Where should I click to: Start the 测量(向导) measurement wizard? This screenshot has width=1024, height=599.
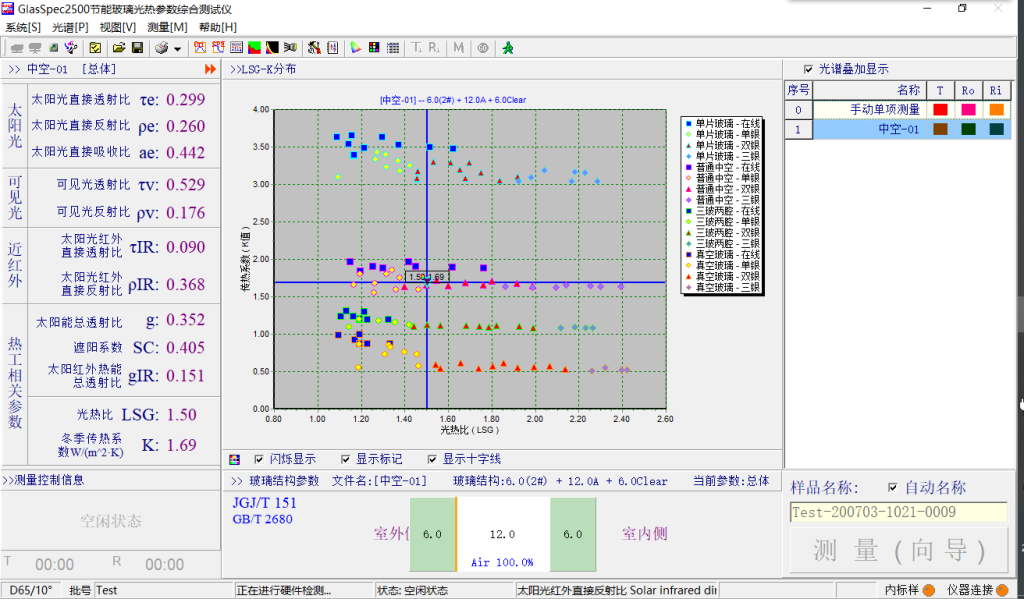tap(899, 550)
